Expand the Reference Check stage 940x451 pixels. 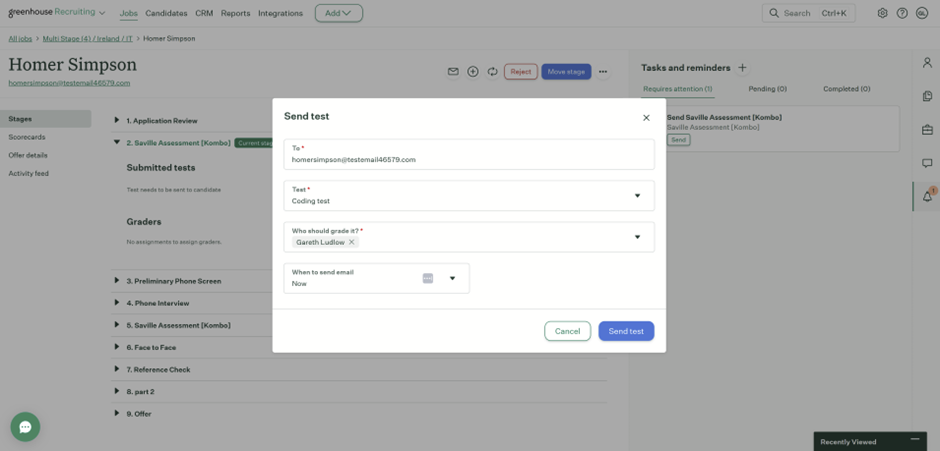tap(117, 369)
